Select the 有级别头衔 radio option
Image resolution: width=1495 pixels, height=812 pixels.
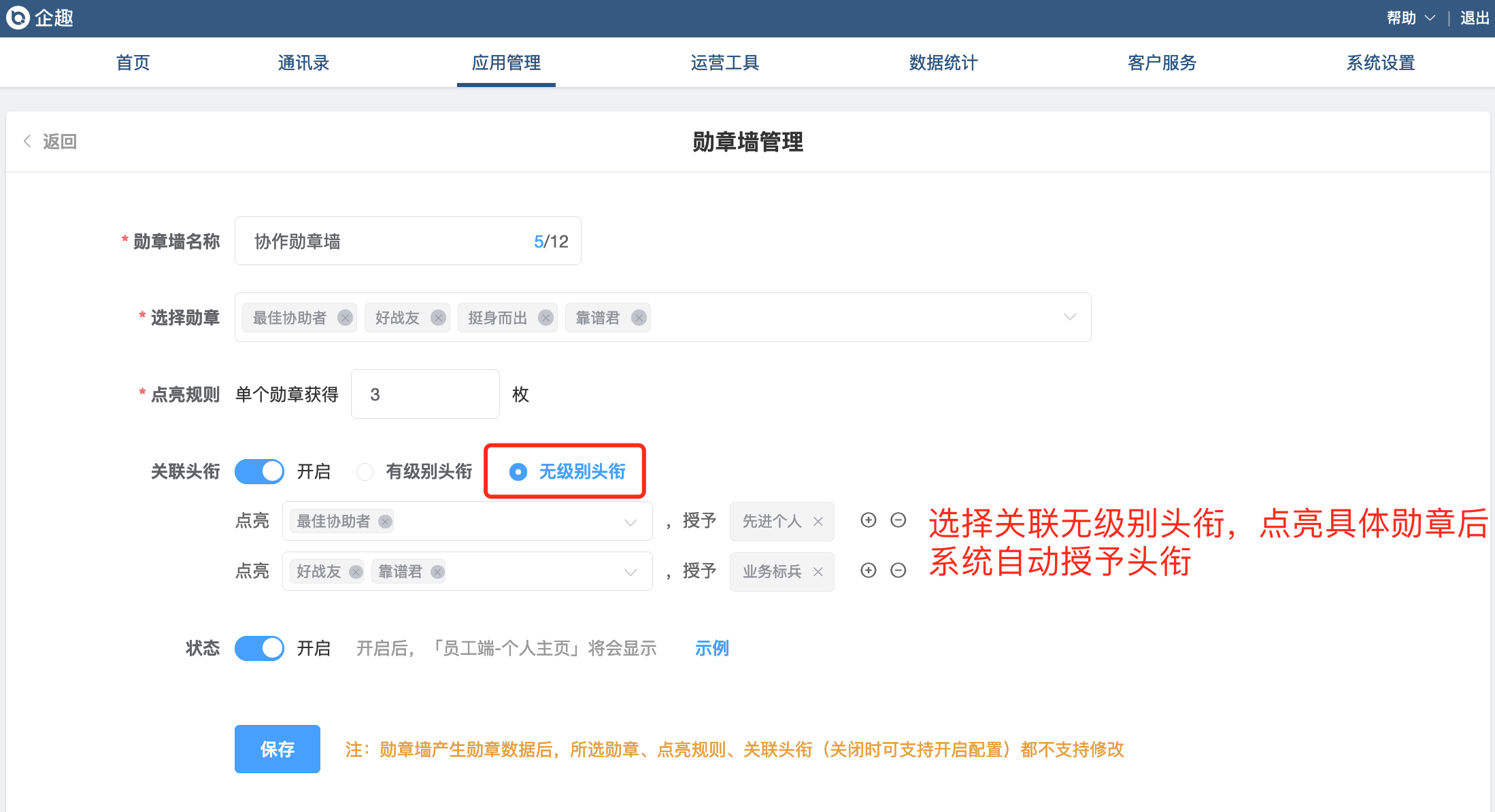click(x=365, y=471)
